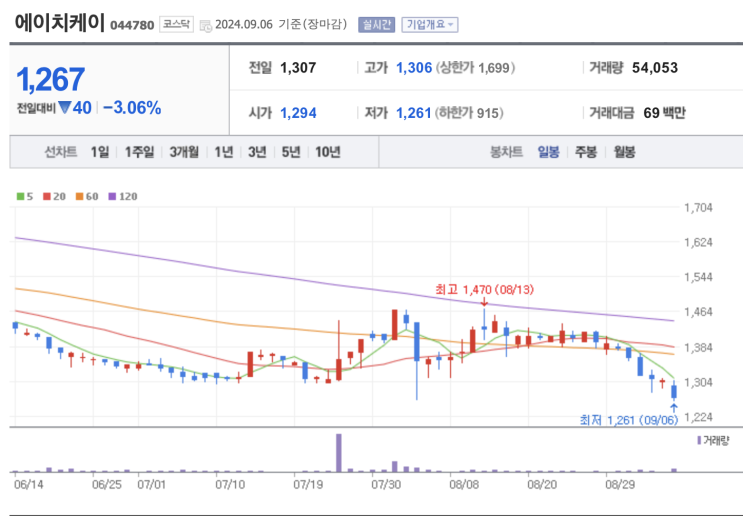The height and width of the screenshot is (516, 743).
Task: Click the 07/19 date axis label
Action: point(308,485)
